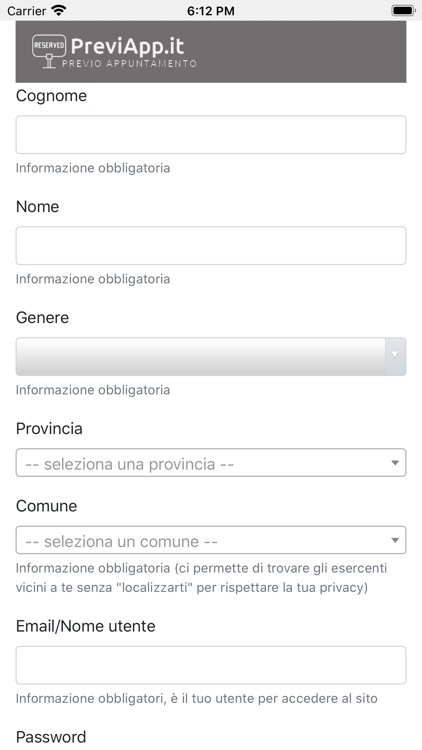Click the Comune dropdown arrow icon
Viewport: 422px width, 750px height.
[395, 540]
